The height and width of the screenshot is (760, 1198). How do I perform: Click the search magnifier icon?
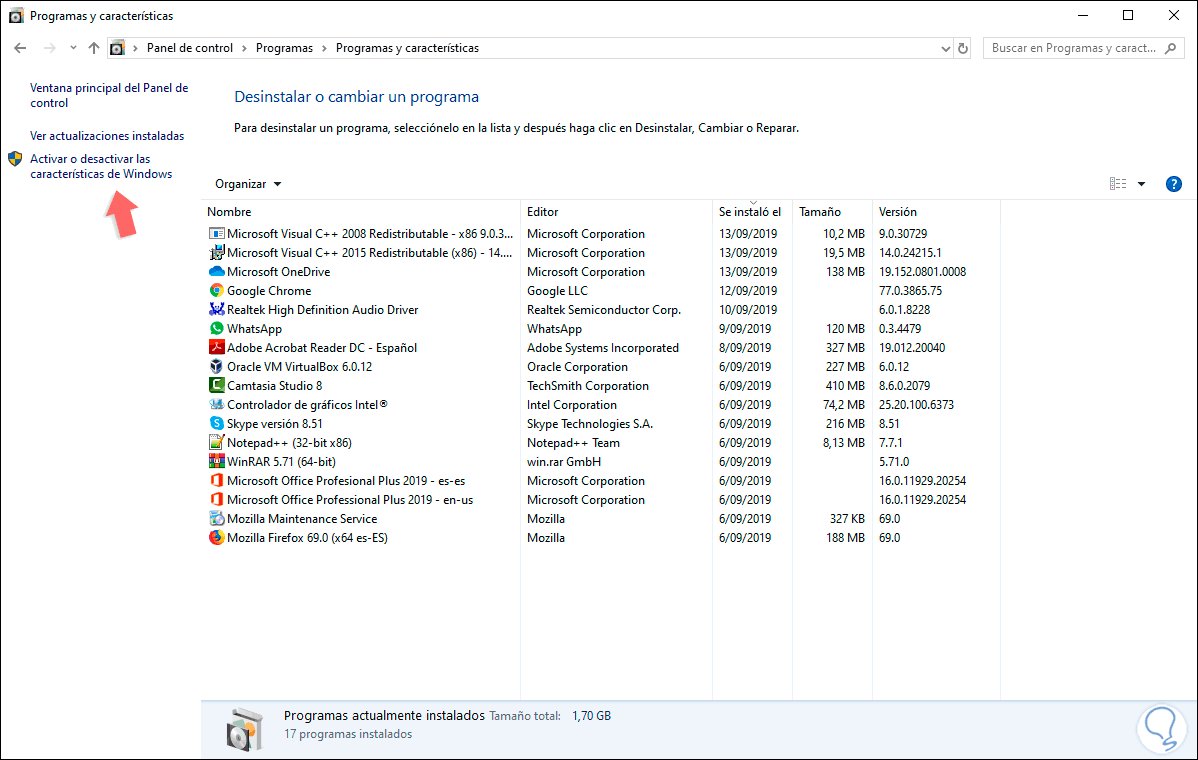[x=1170, y=48]
